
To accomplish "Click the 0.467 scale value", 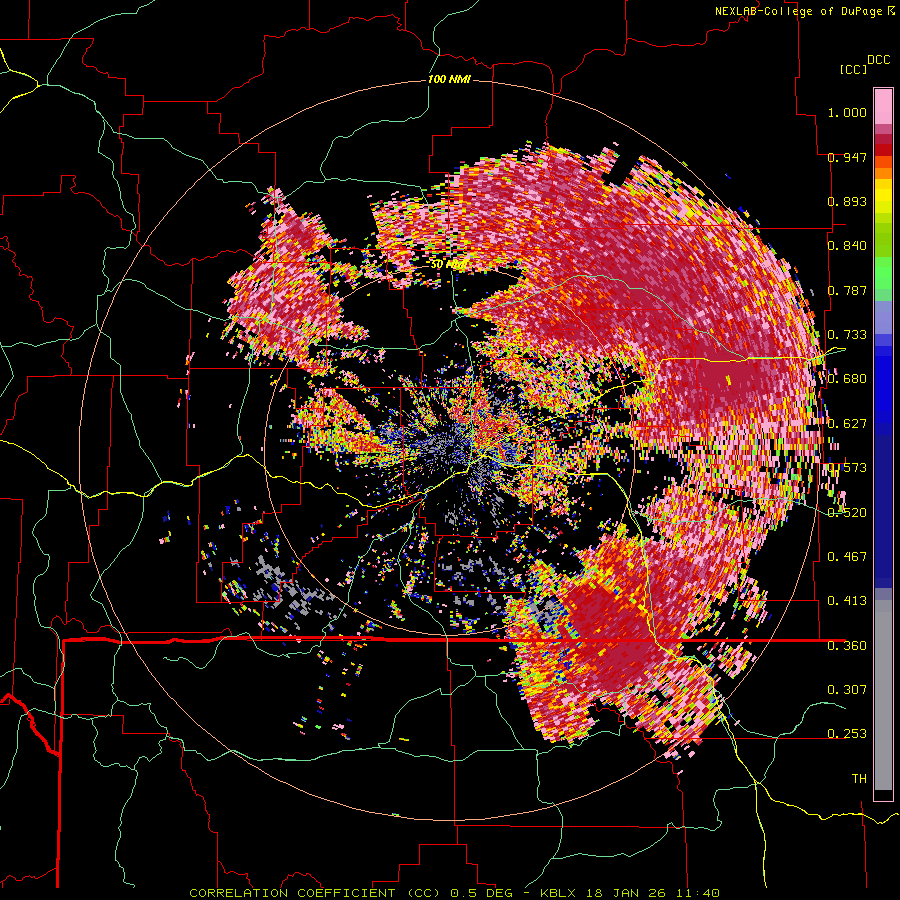I will 847,556.
